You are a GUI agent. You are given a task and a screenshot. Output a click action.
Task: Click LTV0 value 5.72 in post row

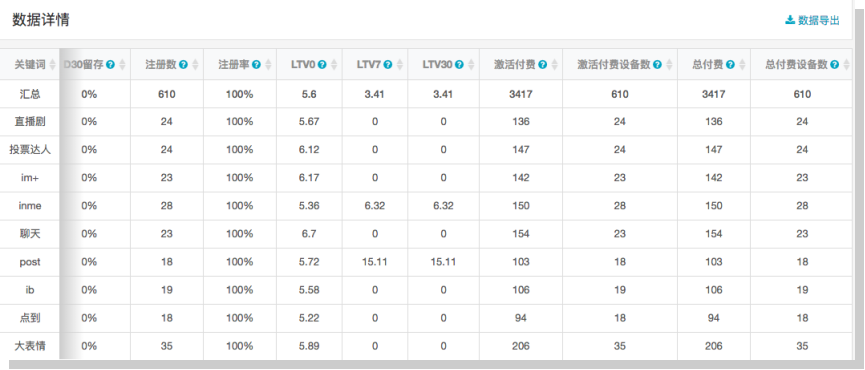pyautogui.click(x=309, y=262)
